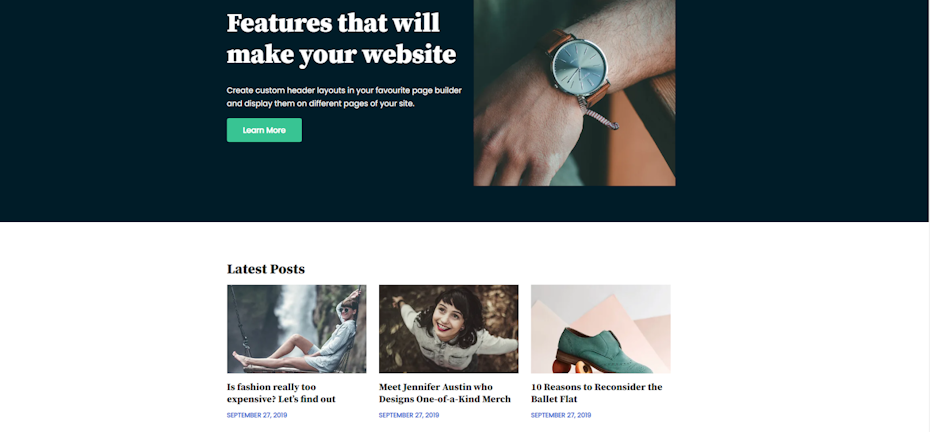
Task: Click the 'Create custom header layouts' text line
Action: pos(344,91)
